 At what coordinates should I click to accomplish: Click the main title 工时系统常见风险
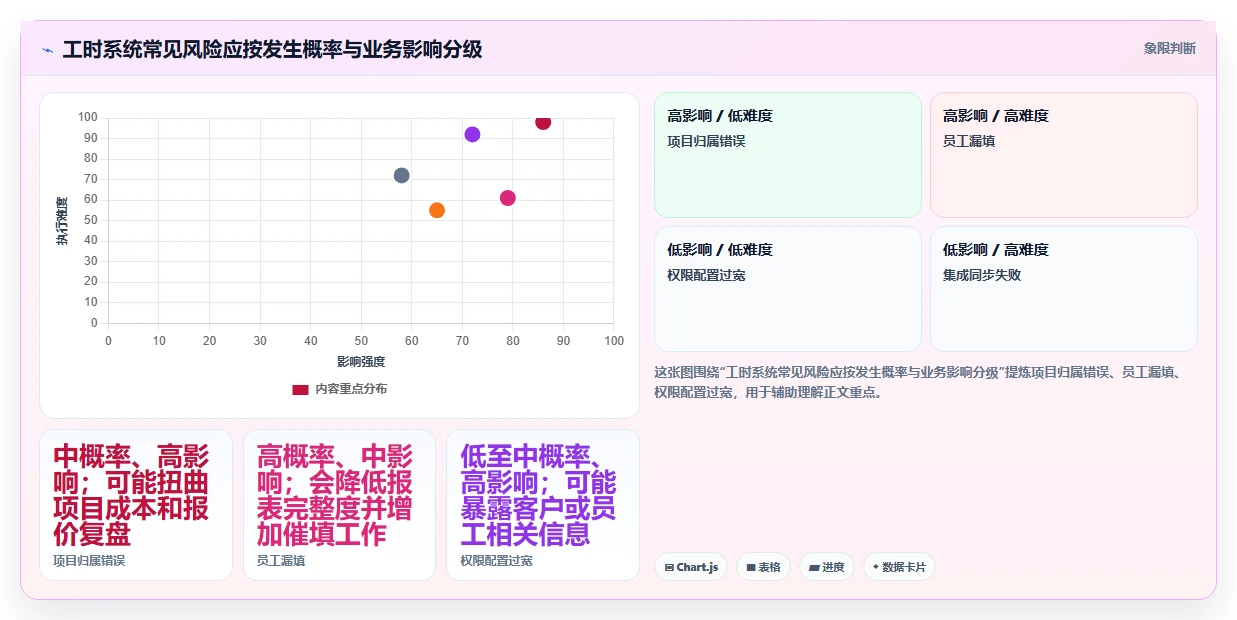tap(272, 49)
